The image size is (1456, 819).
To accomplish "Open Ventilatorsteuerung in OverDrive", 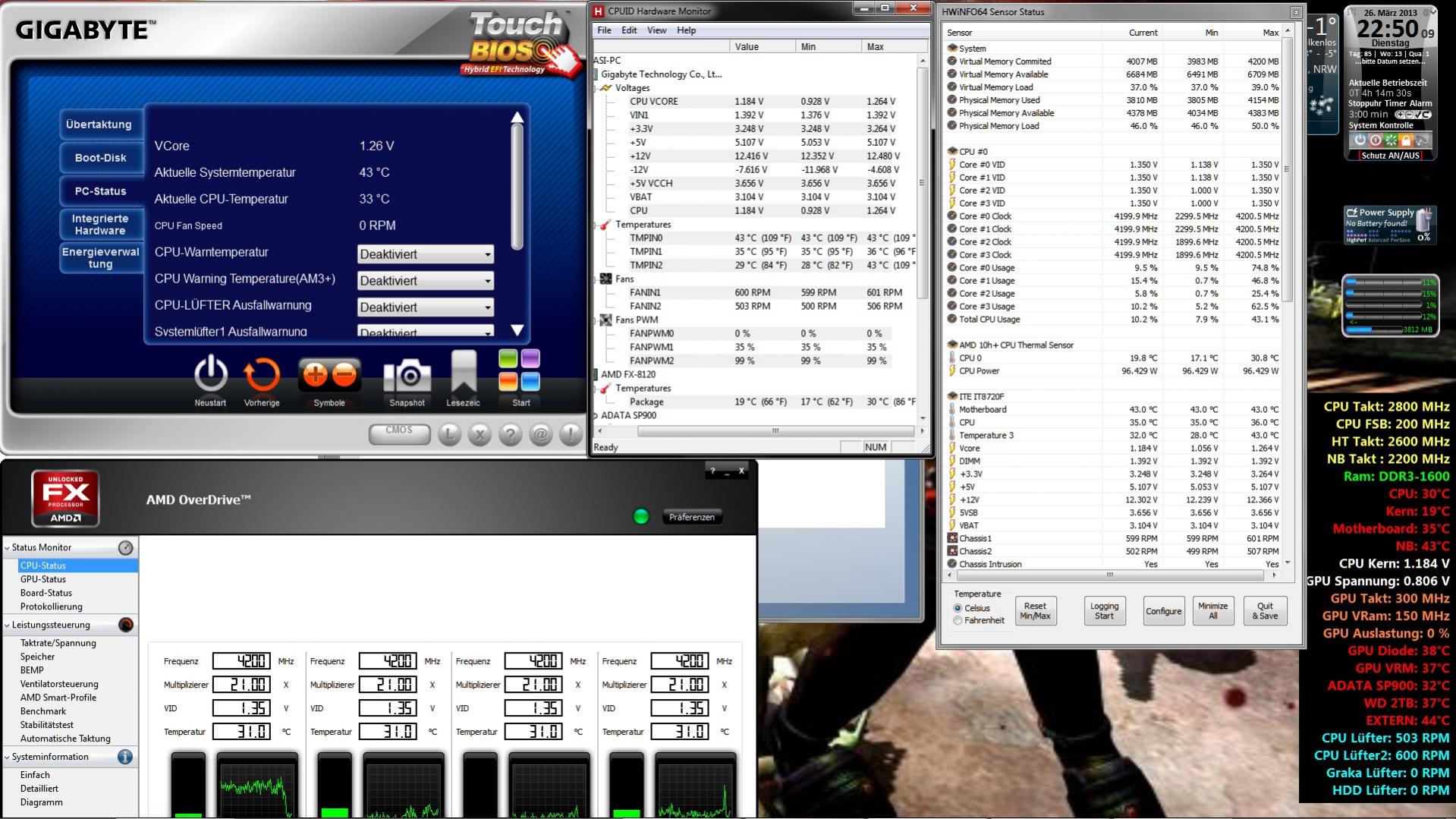I will click(x=59, y=684).
